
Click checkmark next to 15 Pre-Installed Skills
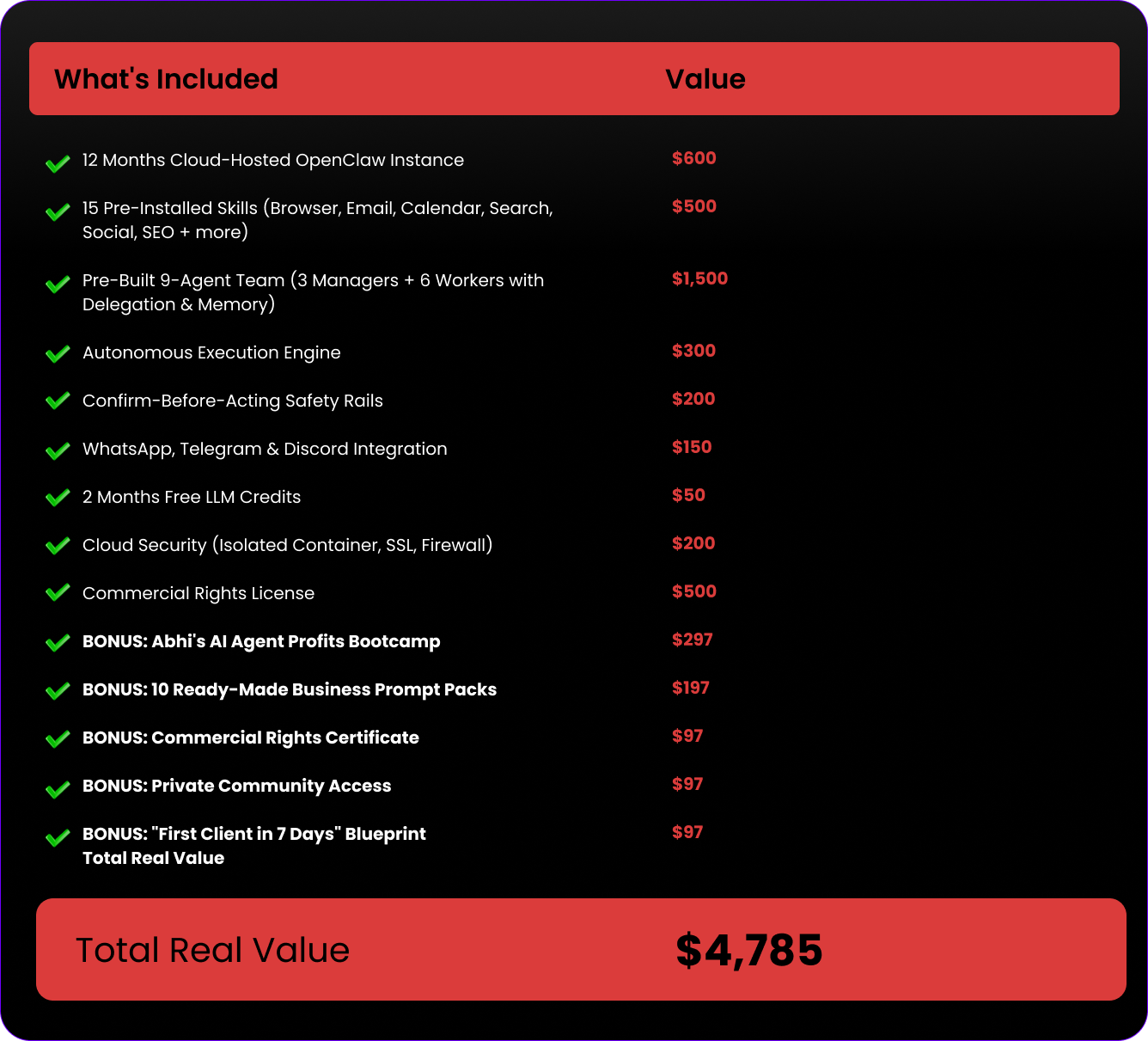click(58, 211)
